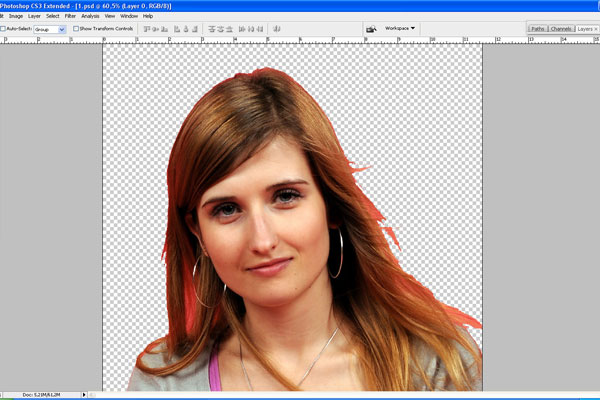The height and width of the screenshot is (400, 600).
Task: Enable the Auto-Select checkbox
Action: [x=3, y=29]
